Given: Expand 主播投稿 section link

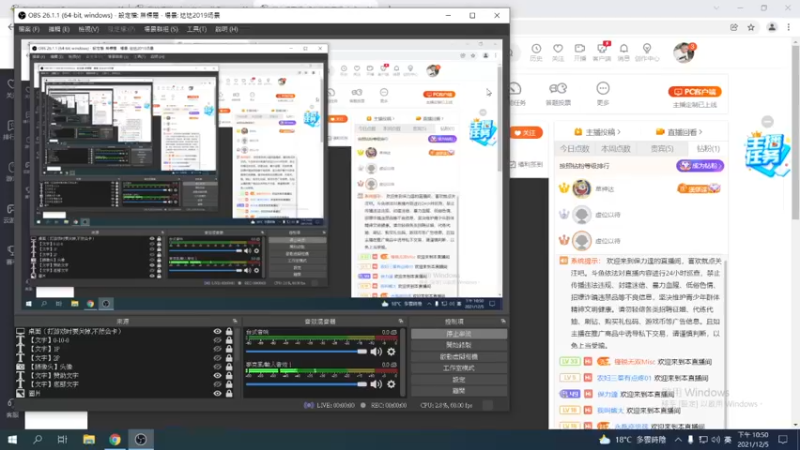Looking at the screenshot, I should click(x=597, y=132).
